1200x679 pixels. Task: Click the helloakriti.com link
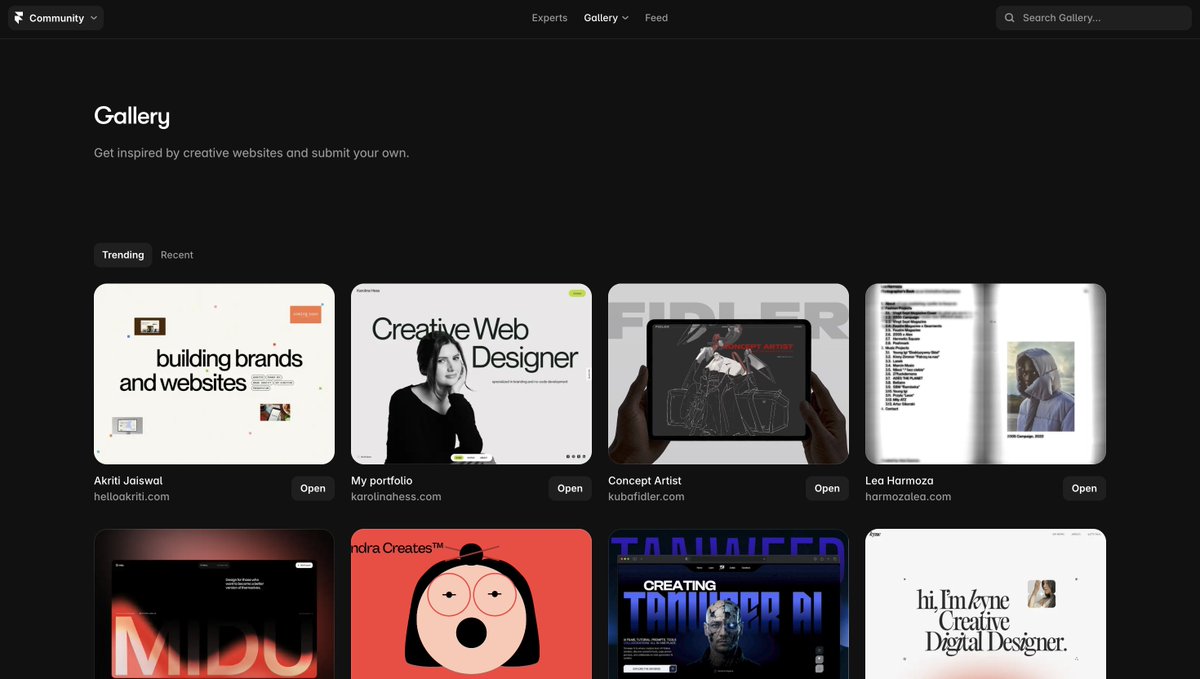tap(132, 497)
